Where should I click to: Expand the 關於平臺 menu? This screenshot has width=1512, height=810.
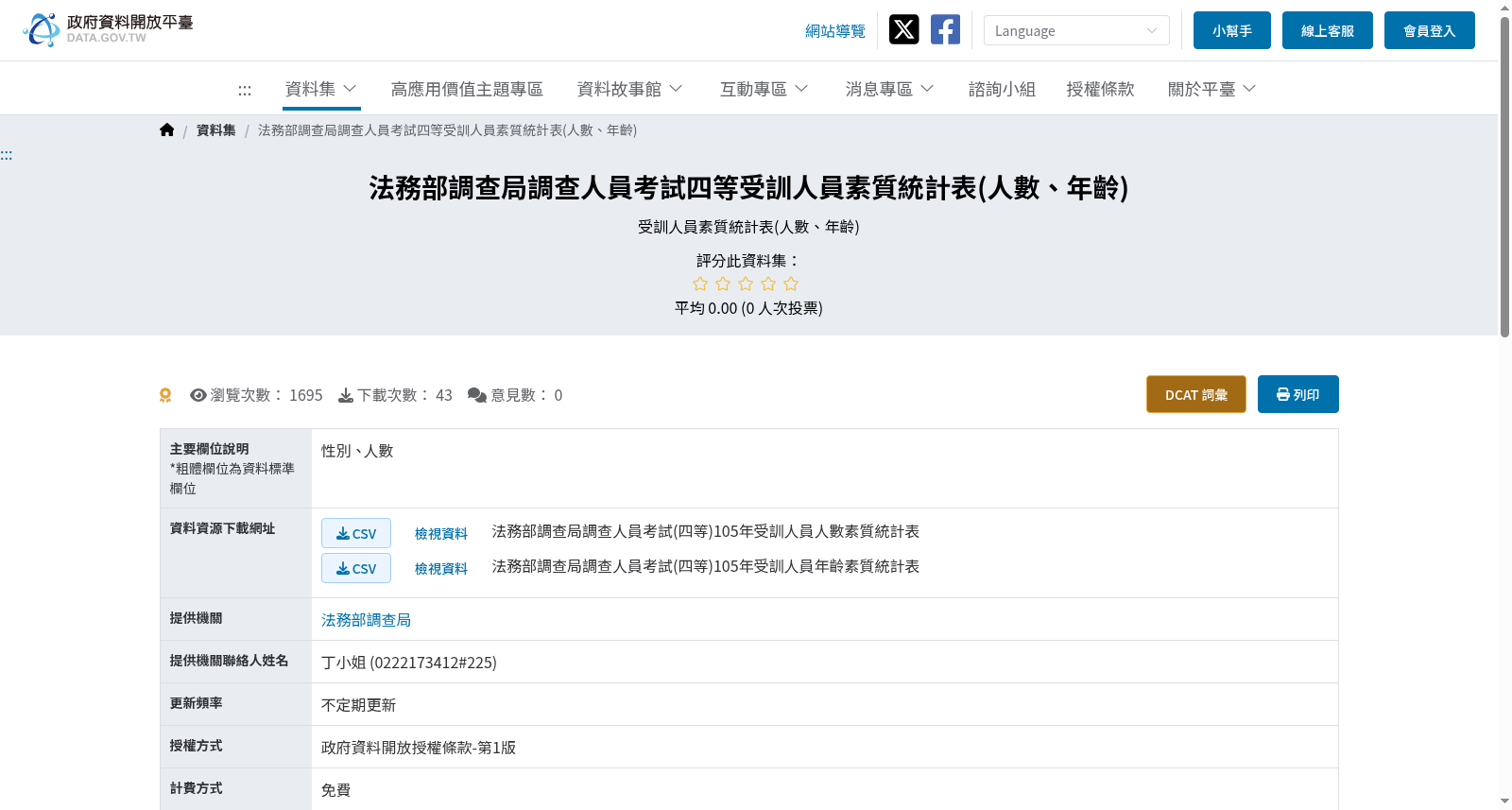click(x=1212, y=89)
